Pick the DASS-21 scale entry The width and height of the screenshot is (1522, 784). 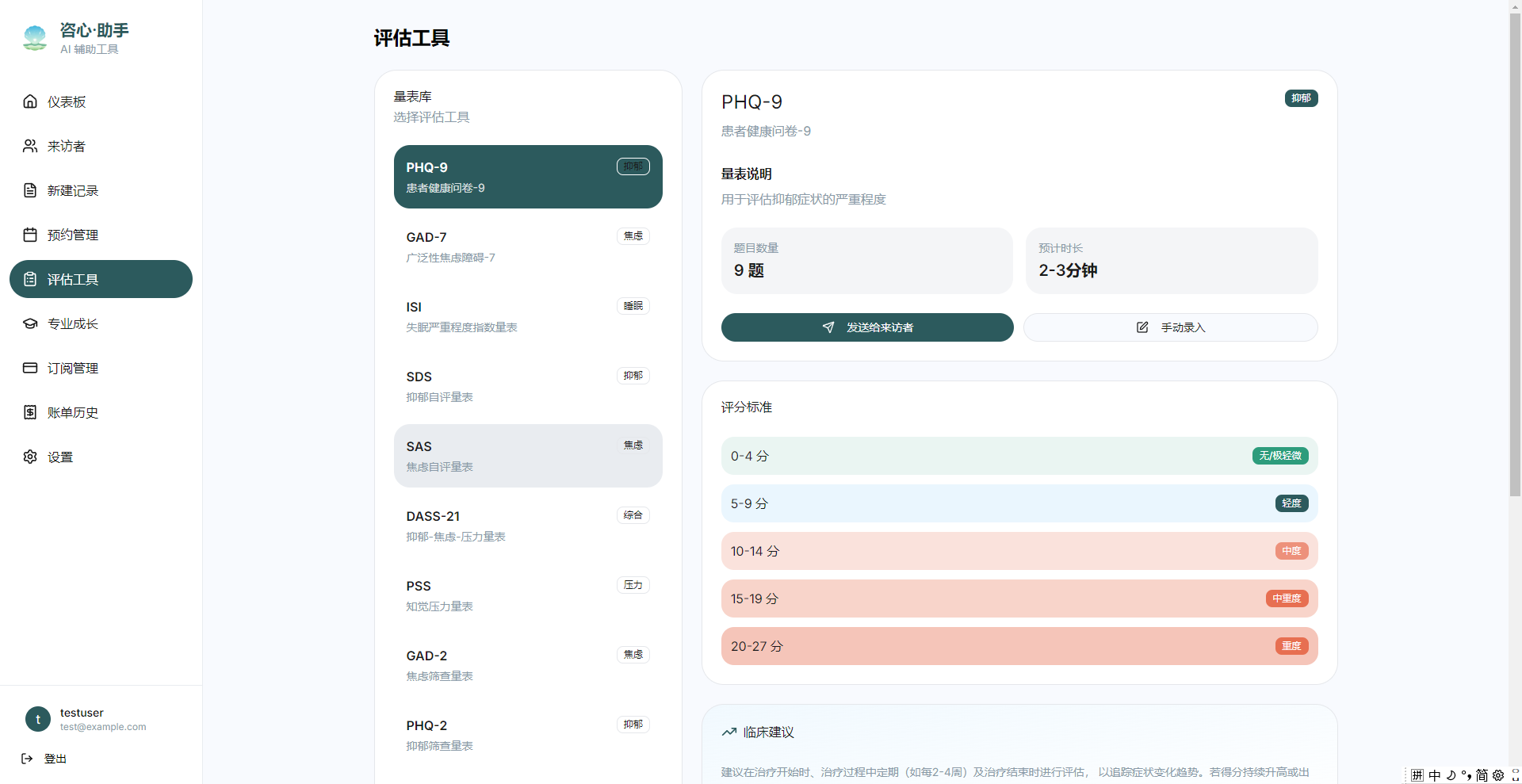pos(528,526)
